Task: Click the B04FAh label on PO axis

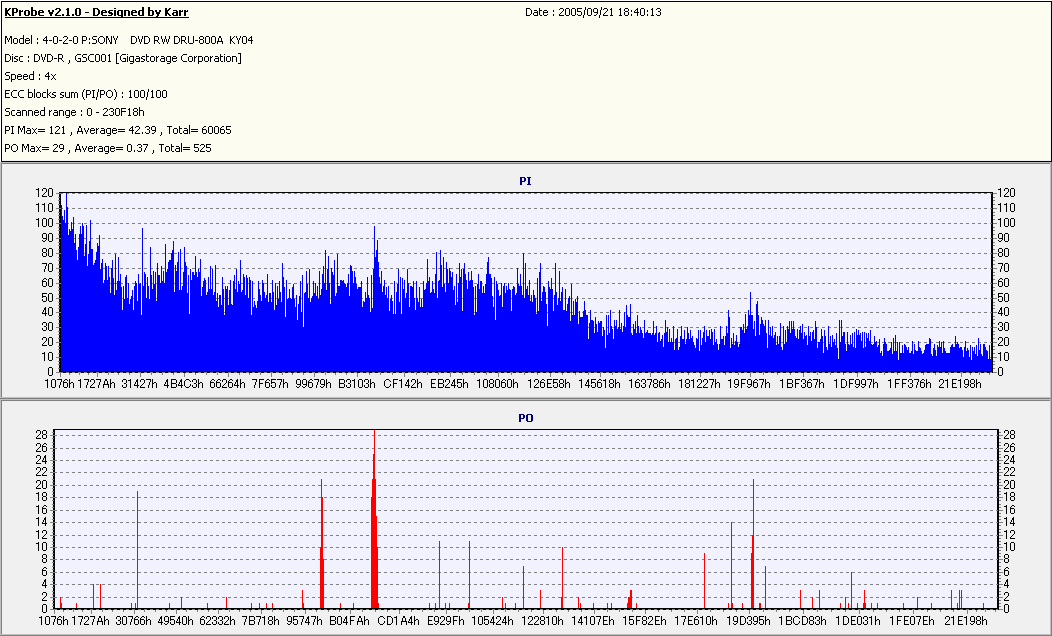Action: pos(349,621)
